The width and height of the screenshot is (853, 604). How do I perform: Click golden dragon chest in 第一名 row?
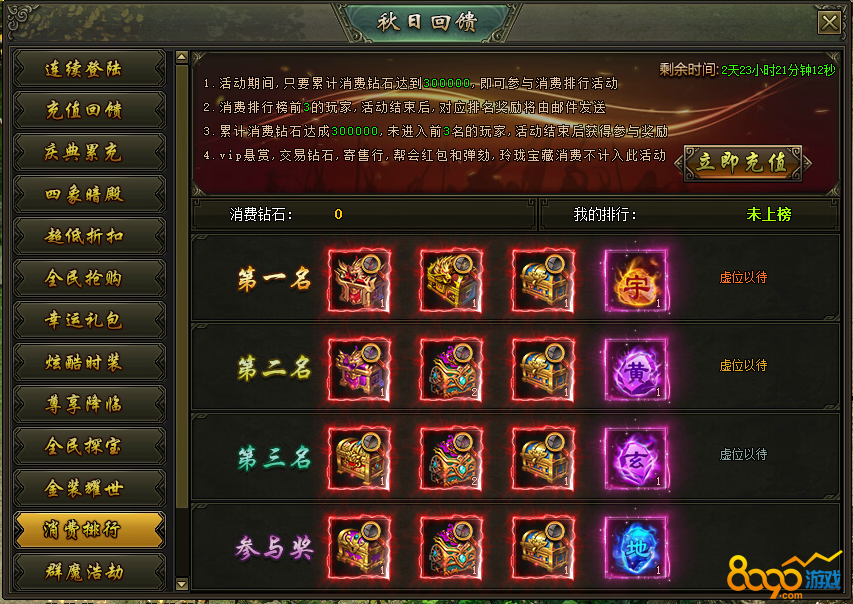point(451,281)
